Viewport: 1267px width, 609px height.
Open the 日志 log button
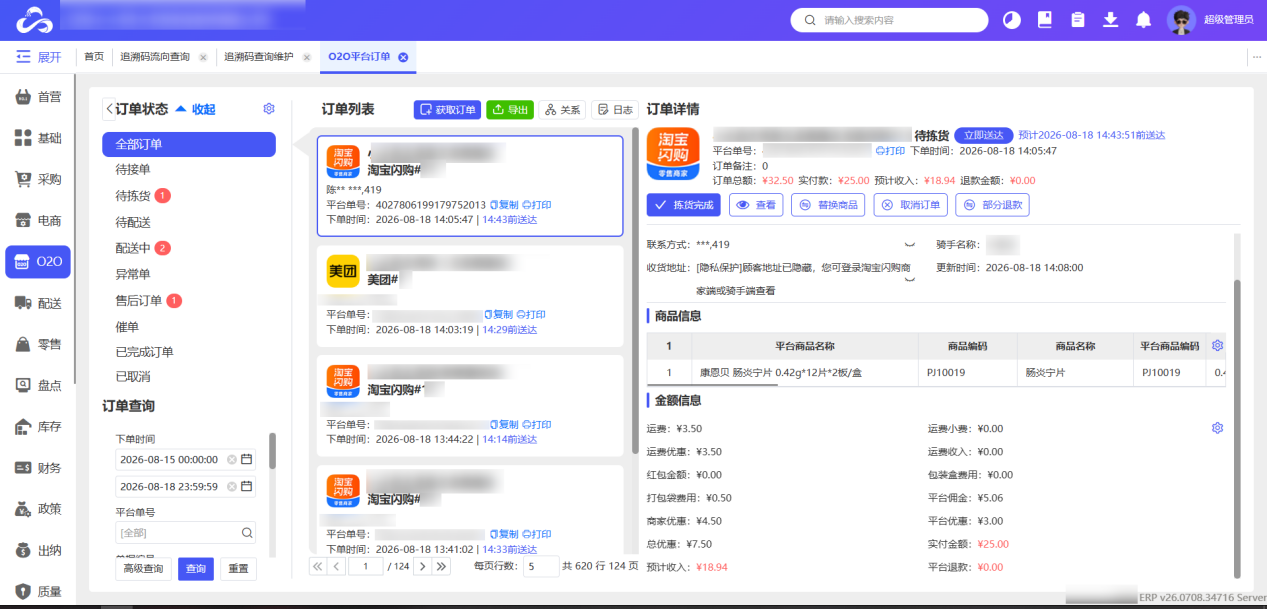point(614,110)
